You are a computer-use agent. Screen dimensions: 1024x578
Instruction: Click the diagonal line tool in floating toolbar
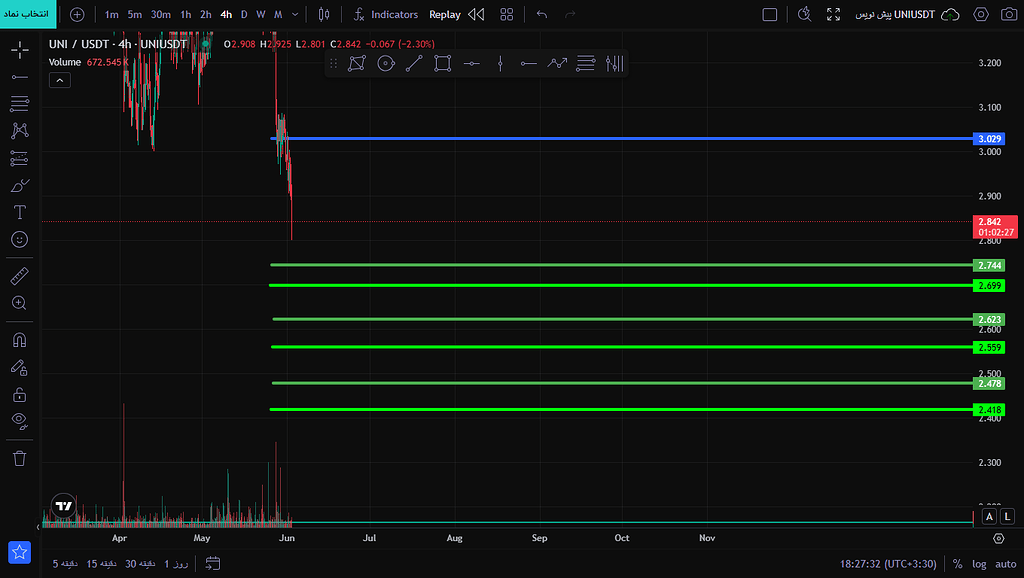(x=414, y=63)
